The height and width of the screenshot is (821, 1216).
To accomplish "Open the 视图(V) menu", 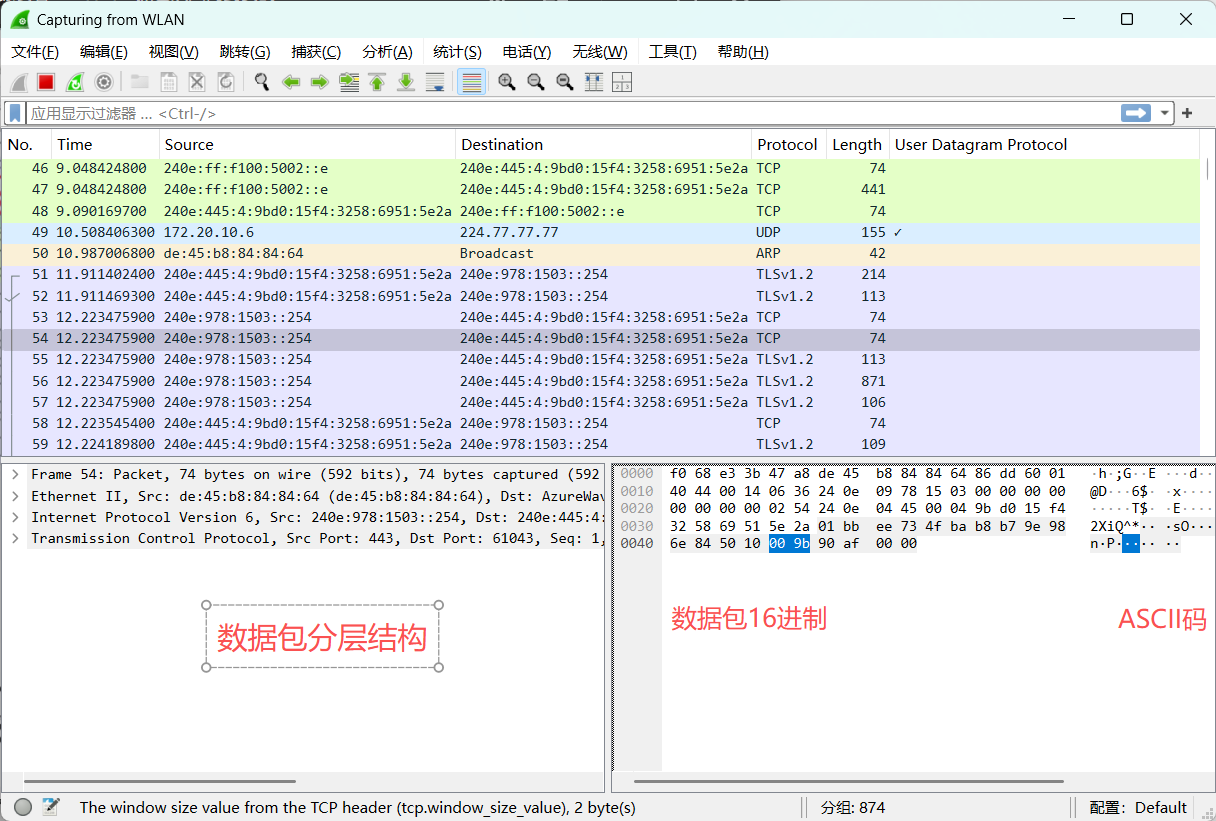I will click(x=173, y=52).
